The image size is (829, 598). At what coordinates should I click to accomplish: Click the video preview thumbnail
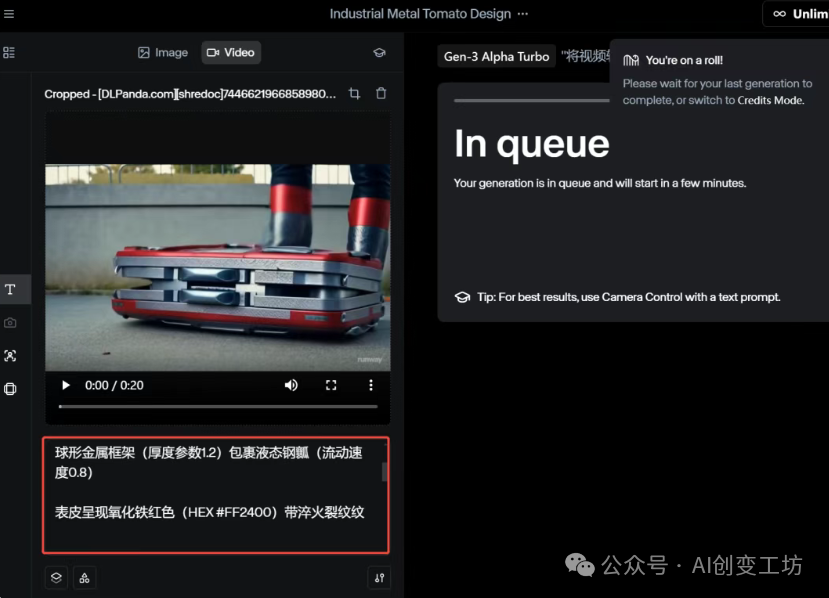(218, 268)
